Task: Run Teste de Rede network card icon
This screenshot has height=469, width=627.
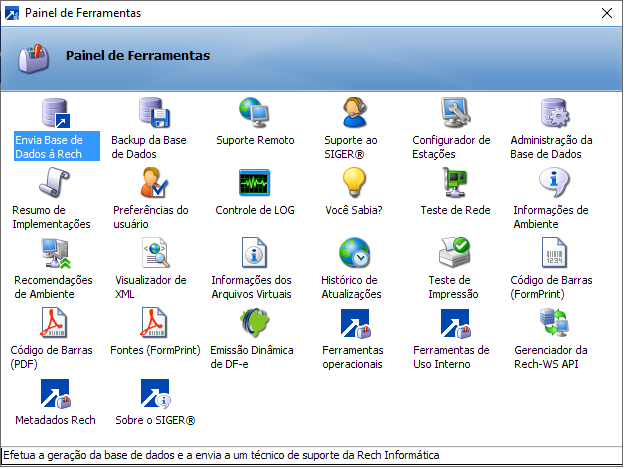Action: pyautogui.click(x=455, y=183)
